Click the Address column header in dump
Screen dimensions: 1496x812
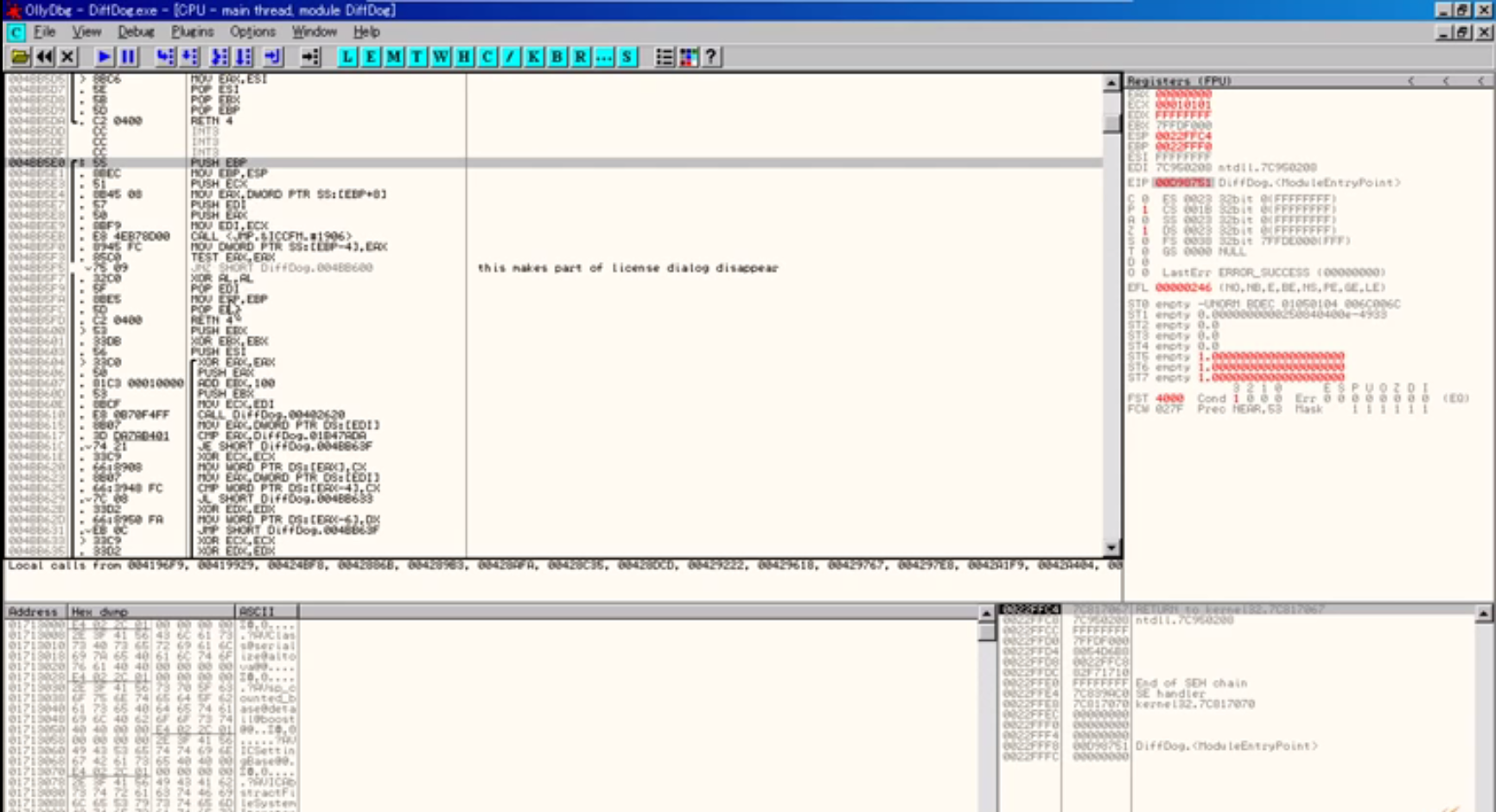[x=35, y=612]
